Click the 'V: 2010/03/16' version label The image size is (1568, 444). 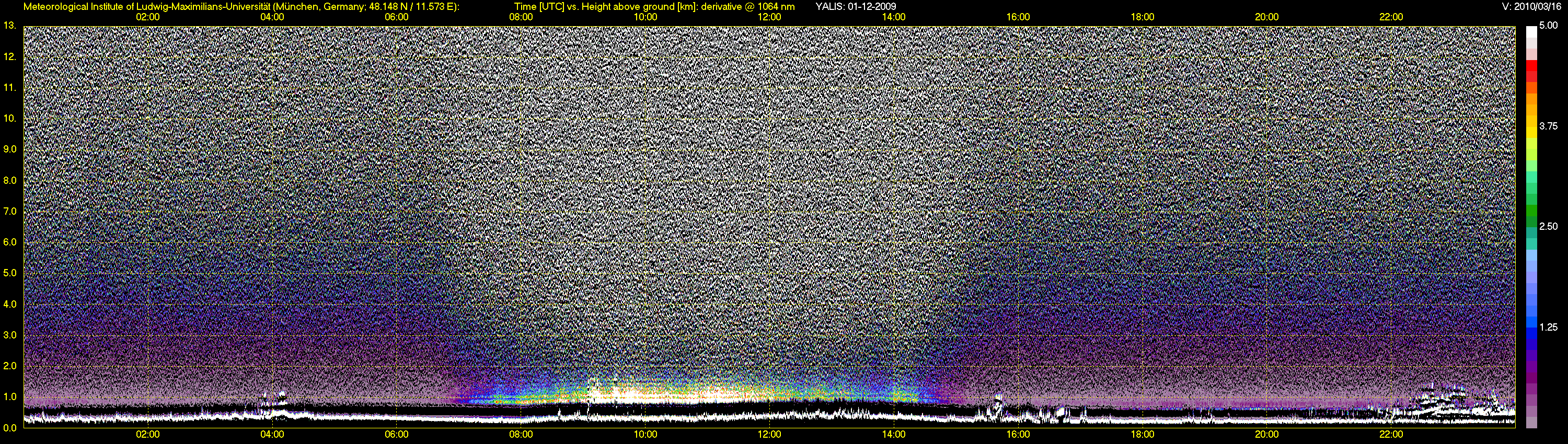point(1531,7)
